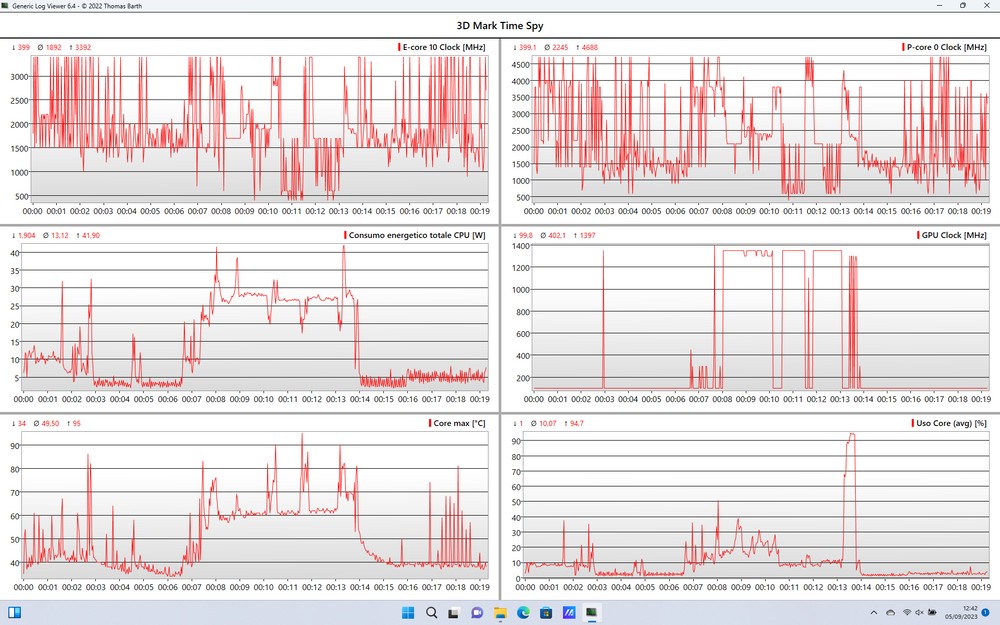Click the Uso Core maximum value 94,7
This screenshot has height=625, width=1000.
pos(577,423)
